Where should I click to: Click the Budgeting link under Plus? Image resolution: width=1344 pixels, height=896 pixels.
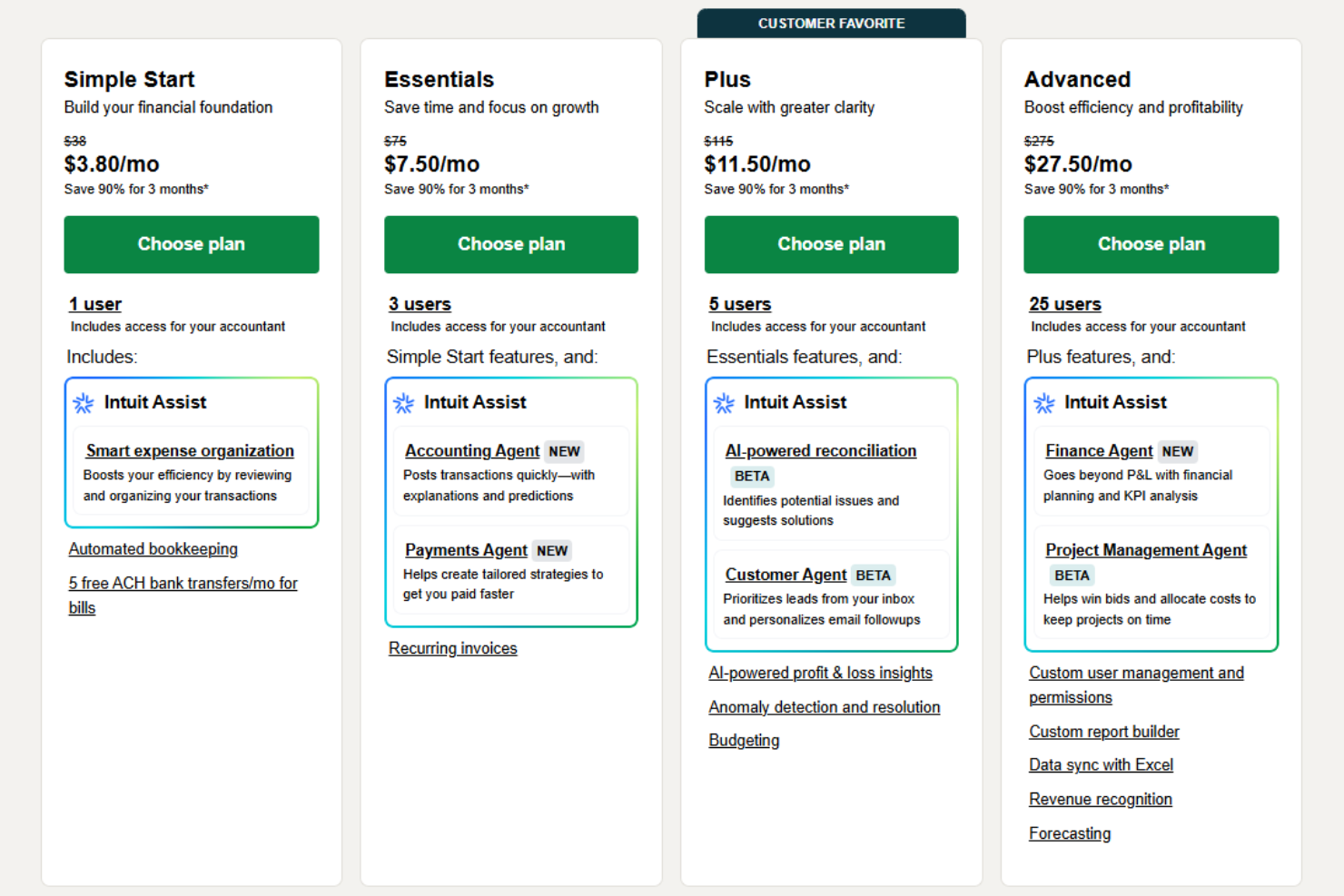743,740
